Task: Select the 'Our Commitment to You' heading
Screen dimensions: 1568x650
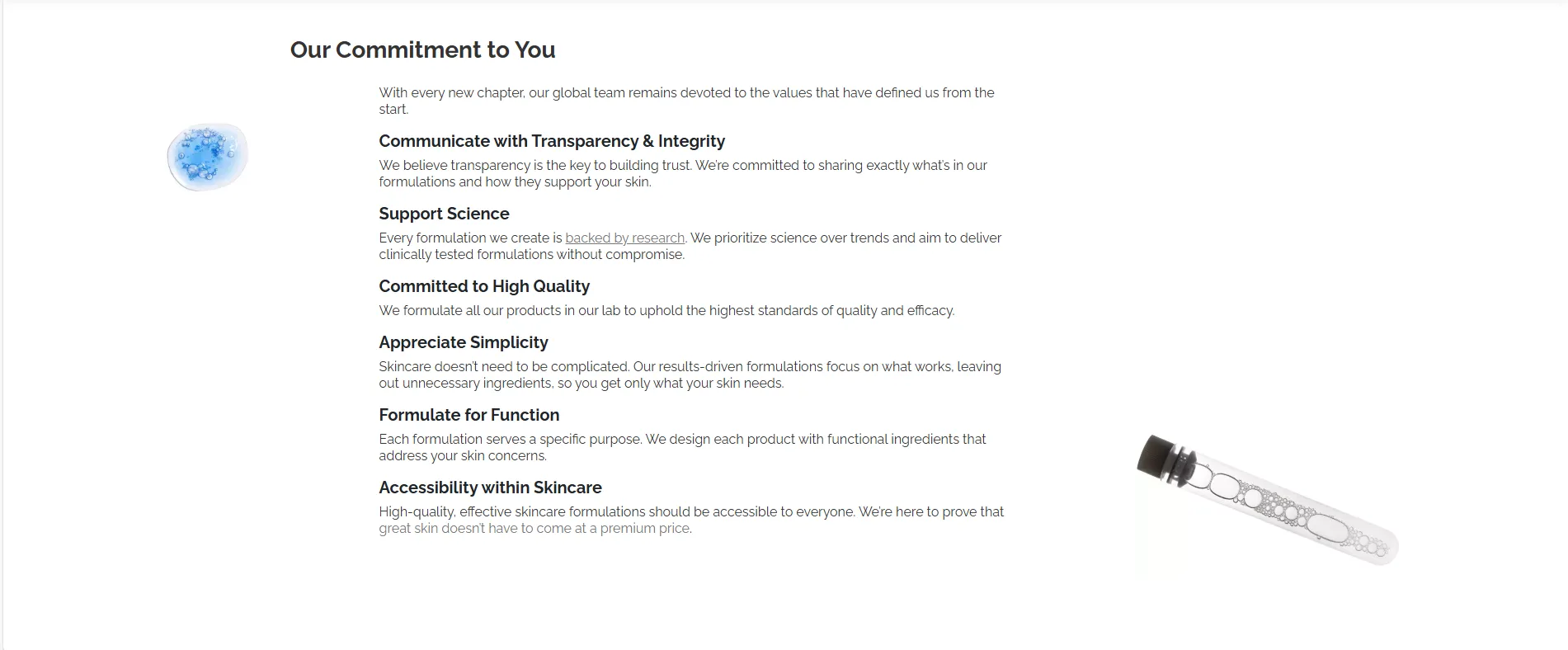Action: (422, 49)
